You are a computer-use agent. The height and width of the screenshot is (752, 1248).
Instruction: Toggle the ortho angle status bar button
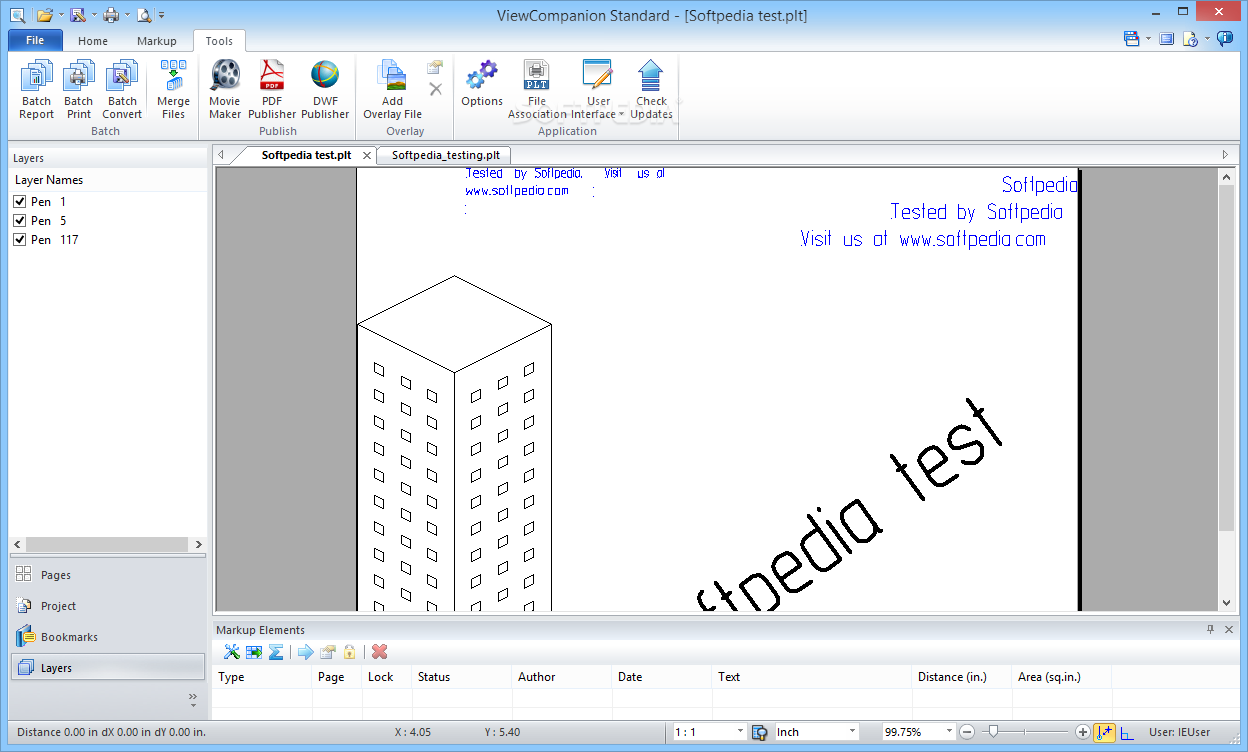[1128, 733]
